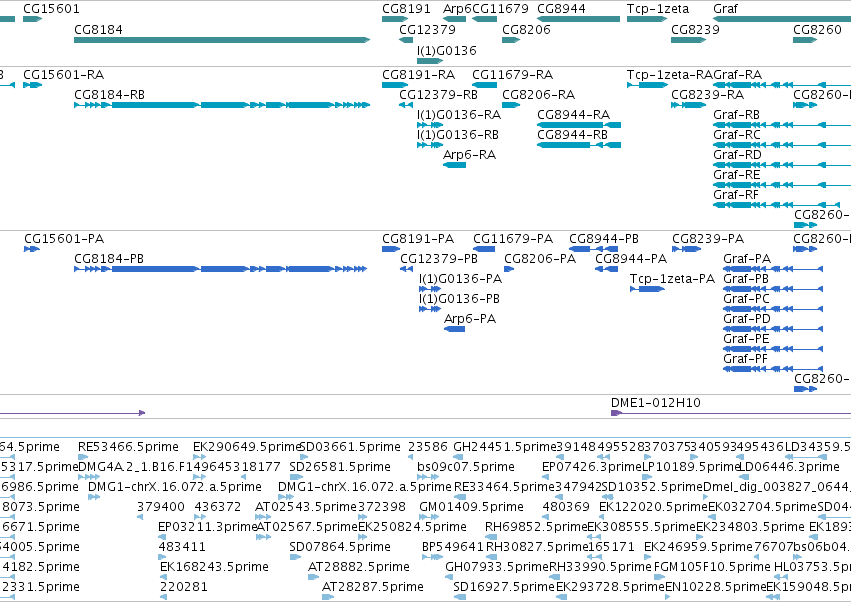851x602 pixels.
Task: Click the Arp6-RA transcript
Action: tap(455, 165)
